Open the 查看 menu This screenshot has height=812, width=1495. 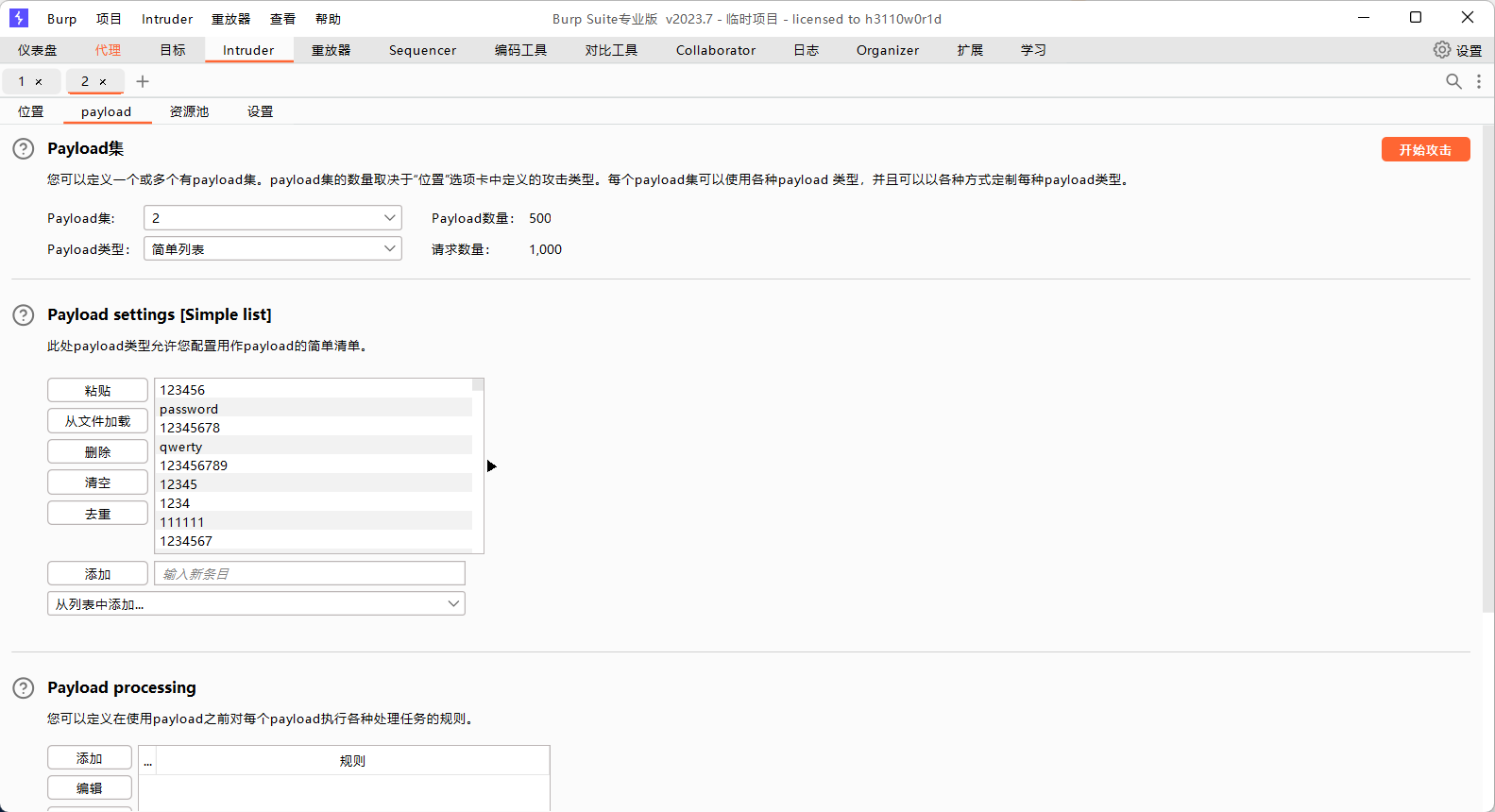coord(282,19)
